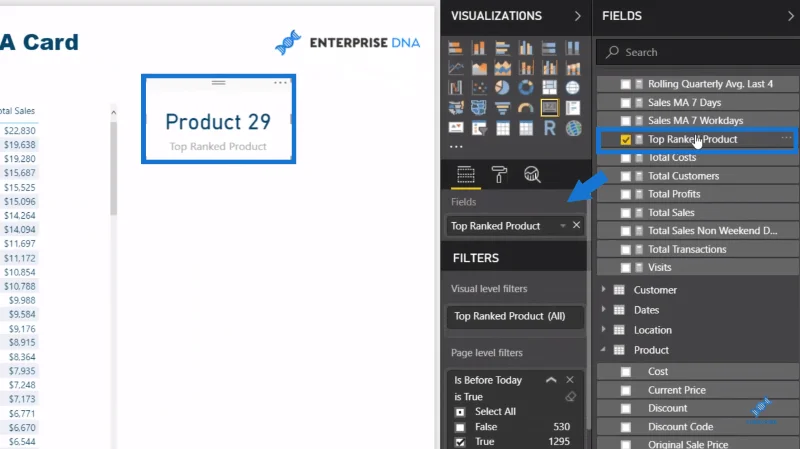800x449 pixels.
Task: Toggle Select All in Is Before Today filter
Action: pyautogui.click(x=460, y=412)
